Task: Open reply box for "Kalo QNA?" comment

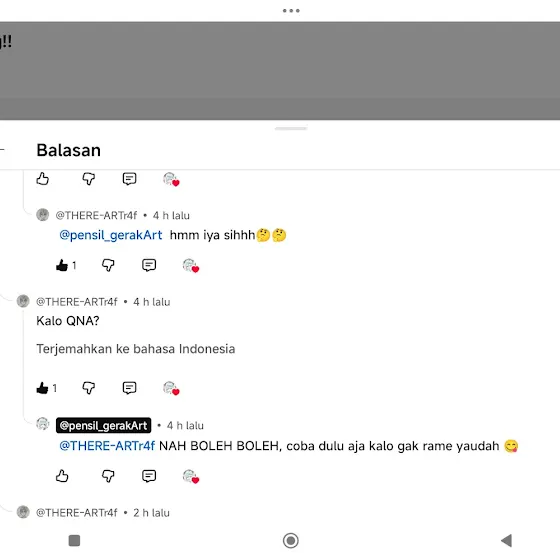Action: pos(129,388)
